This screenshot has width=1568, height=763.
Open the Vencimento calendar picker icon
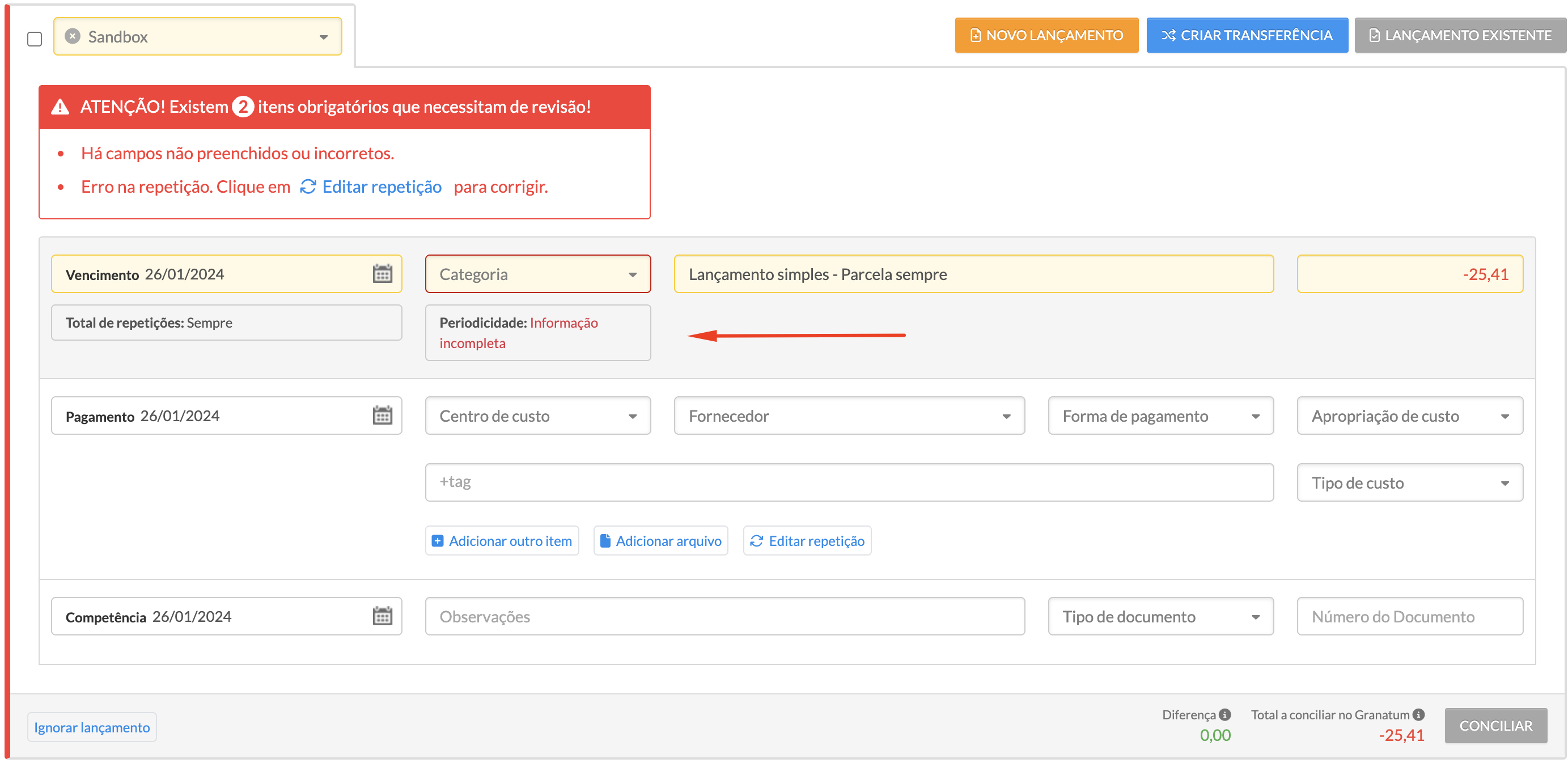point(382,274)
